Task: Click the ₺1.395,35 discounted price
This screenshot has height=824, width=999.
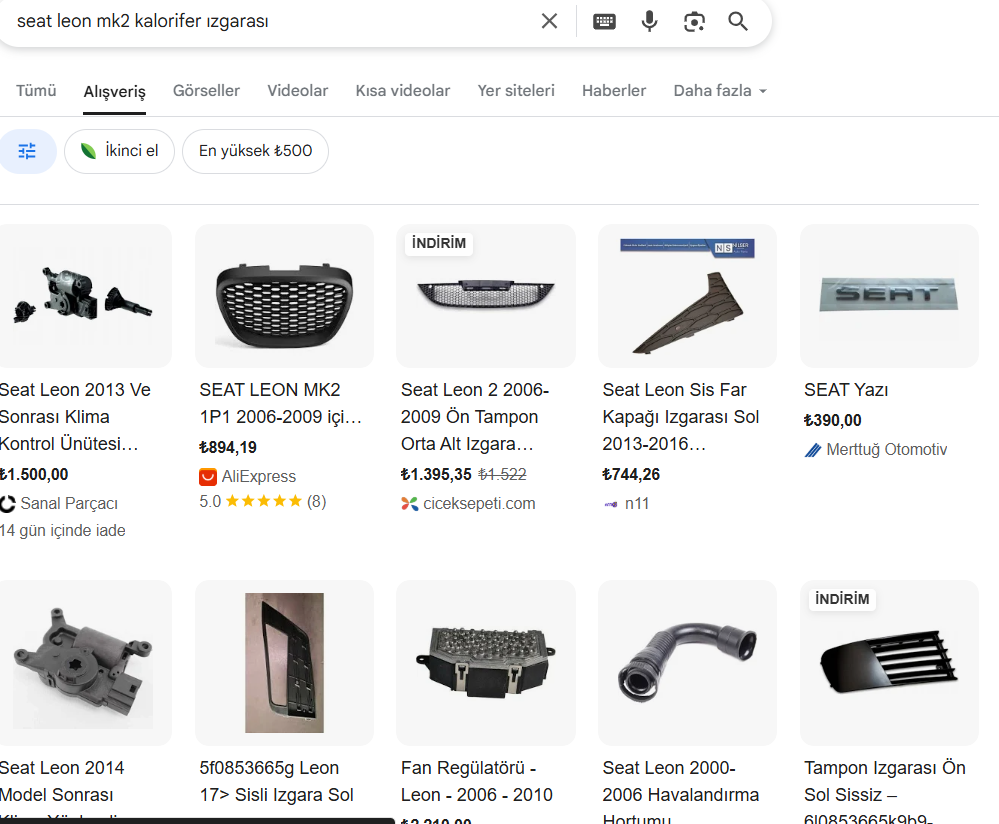Action: 436,475
